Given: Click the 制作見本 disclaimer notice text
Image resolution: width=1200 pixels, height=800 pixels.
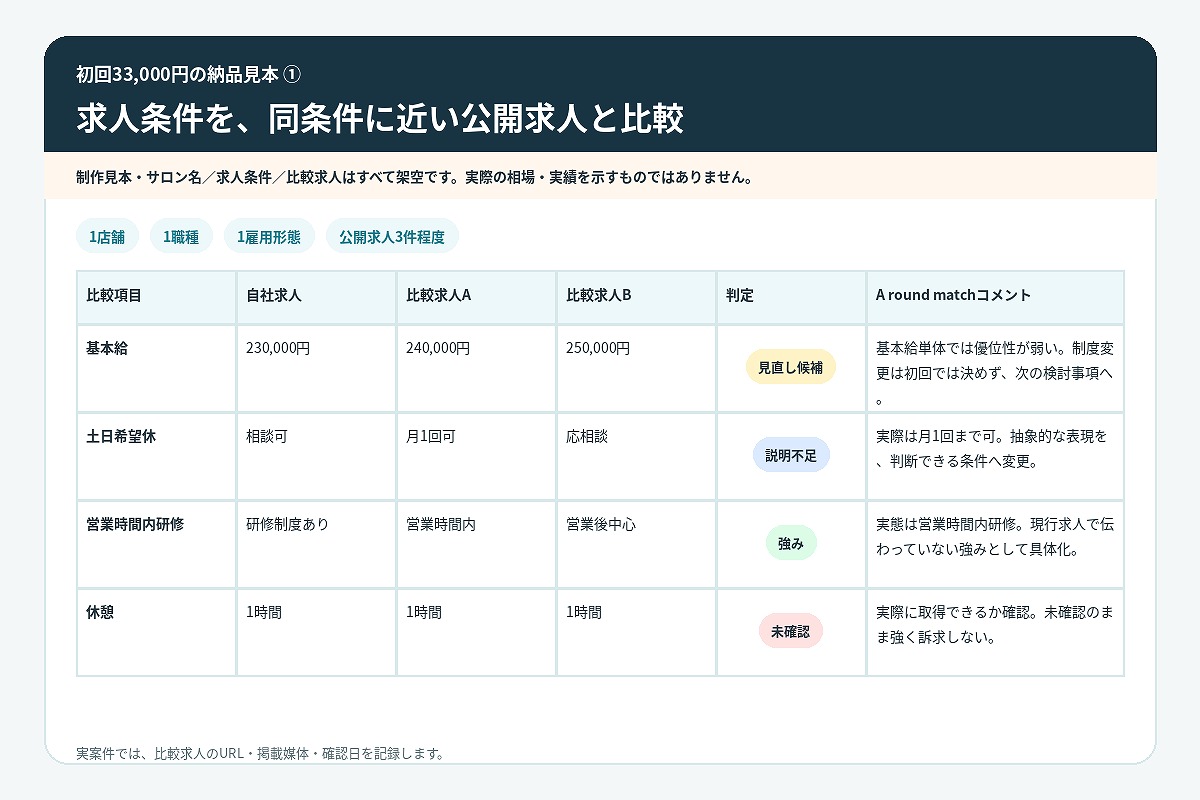Looking at the screenshot, I should pyautogui.click(x=414, y=177).
